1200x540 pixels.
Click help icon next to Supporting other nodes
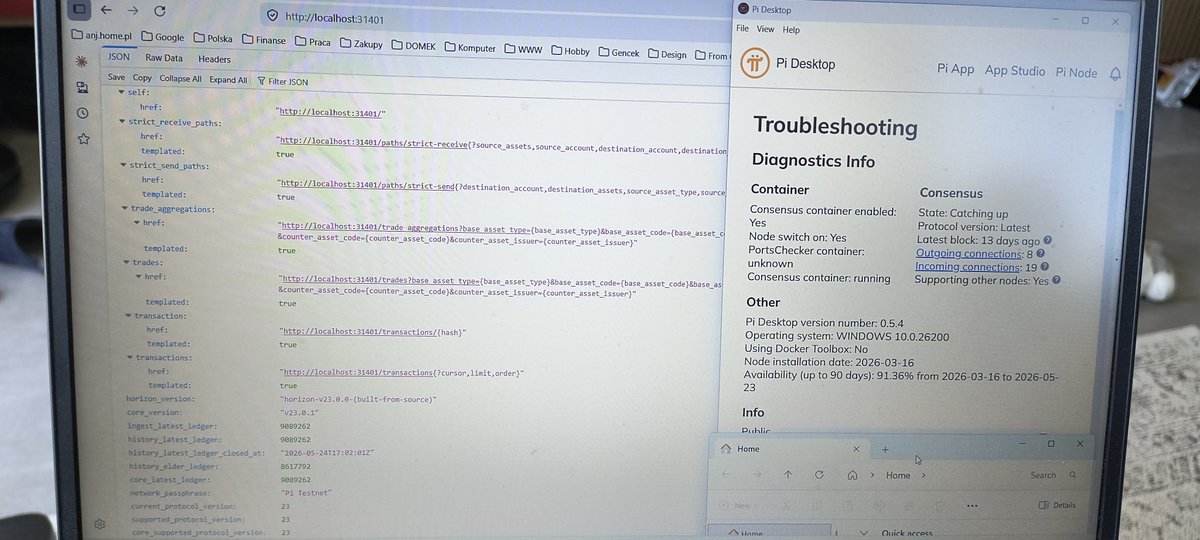click(x=1056, y=281)
